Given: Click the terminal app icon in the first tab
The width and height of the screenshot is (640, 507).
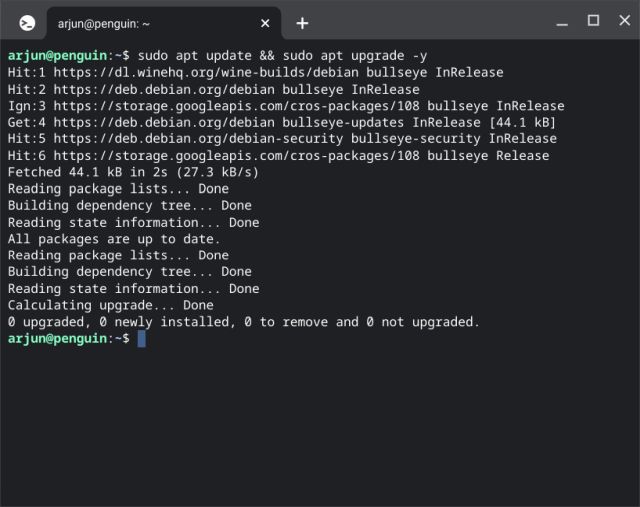Looking at the screenshot, I should 27,22.
